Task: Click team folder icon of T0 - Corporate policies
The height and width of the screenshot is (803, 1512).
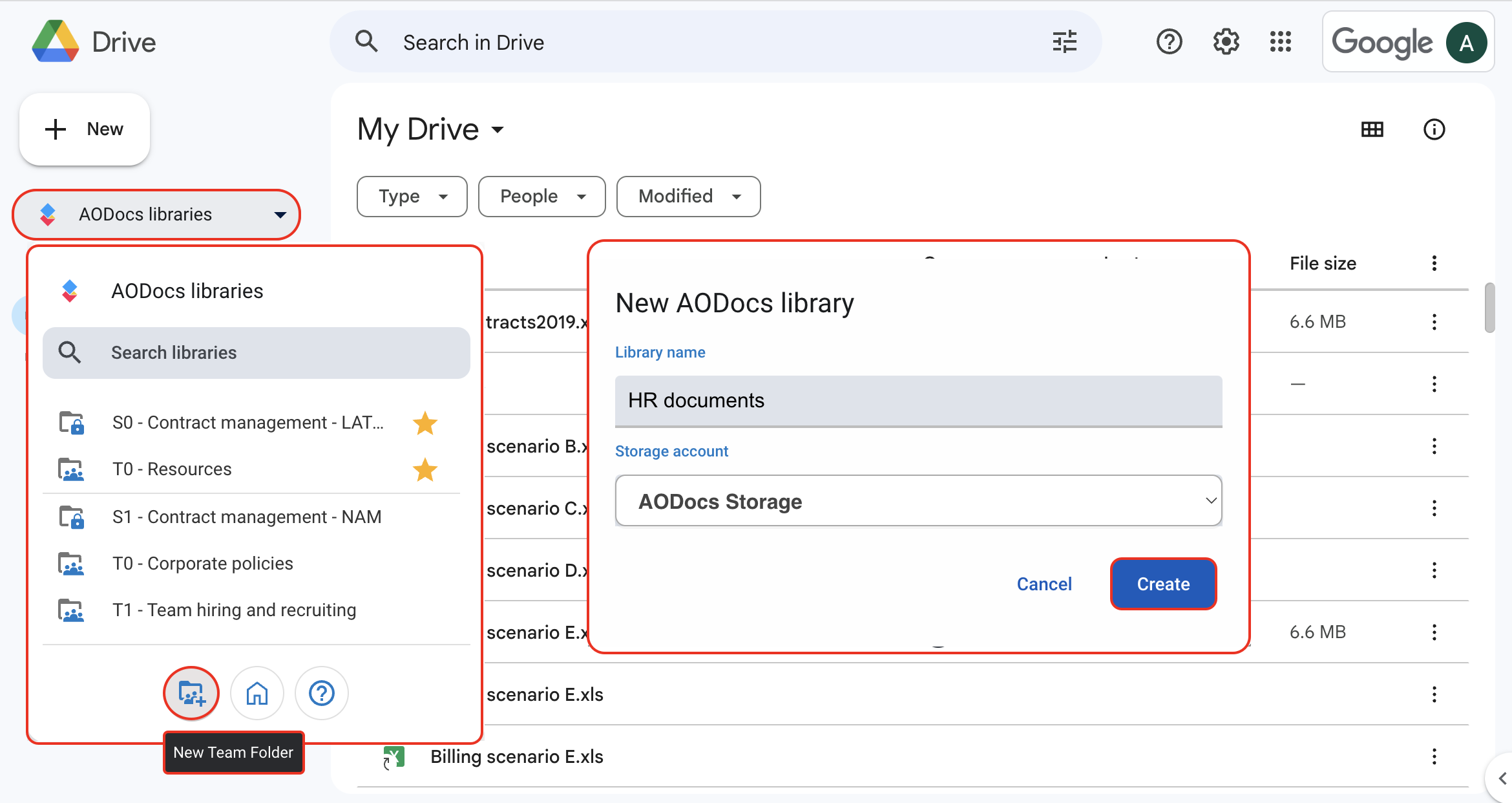Action: tap(72, 564)
